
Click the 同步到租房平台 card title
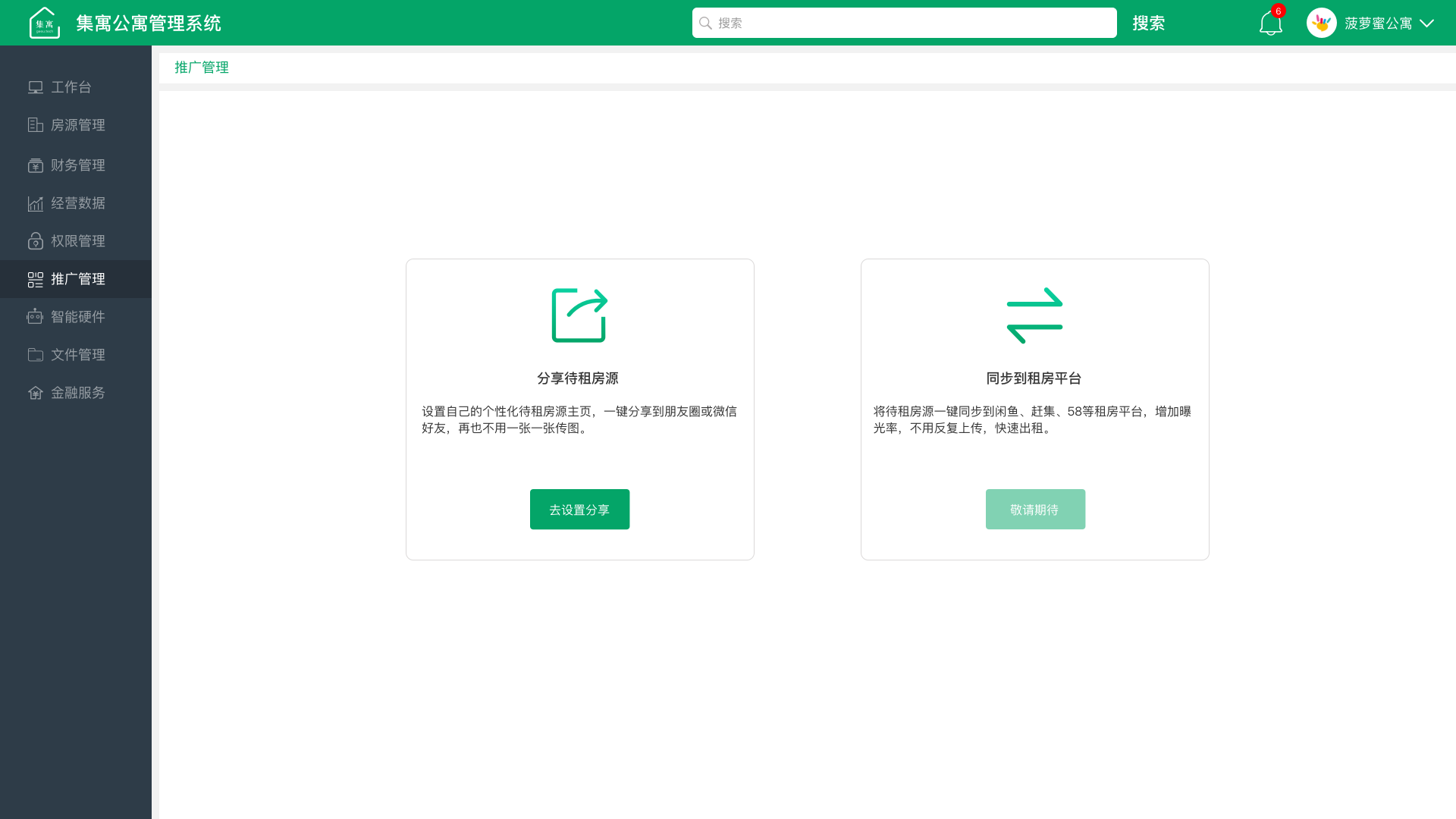[x=1034, y=378]
